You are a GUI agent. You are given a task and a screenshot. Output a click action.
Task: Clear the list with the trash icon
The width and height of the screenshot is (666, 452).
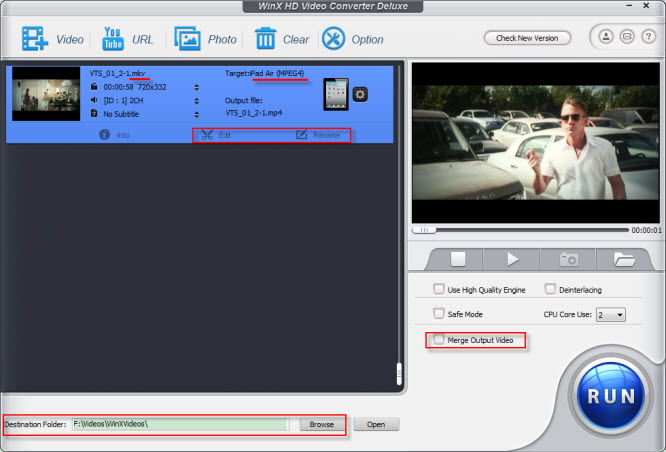(265, 38)
